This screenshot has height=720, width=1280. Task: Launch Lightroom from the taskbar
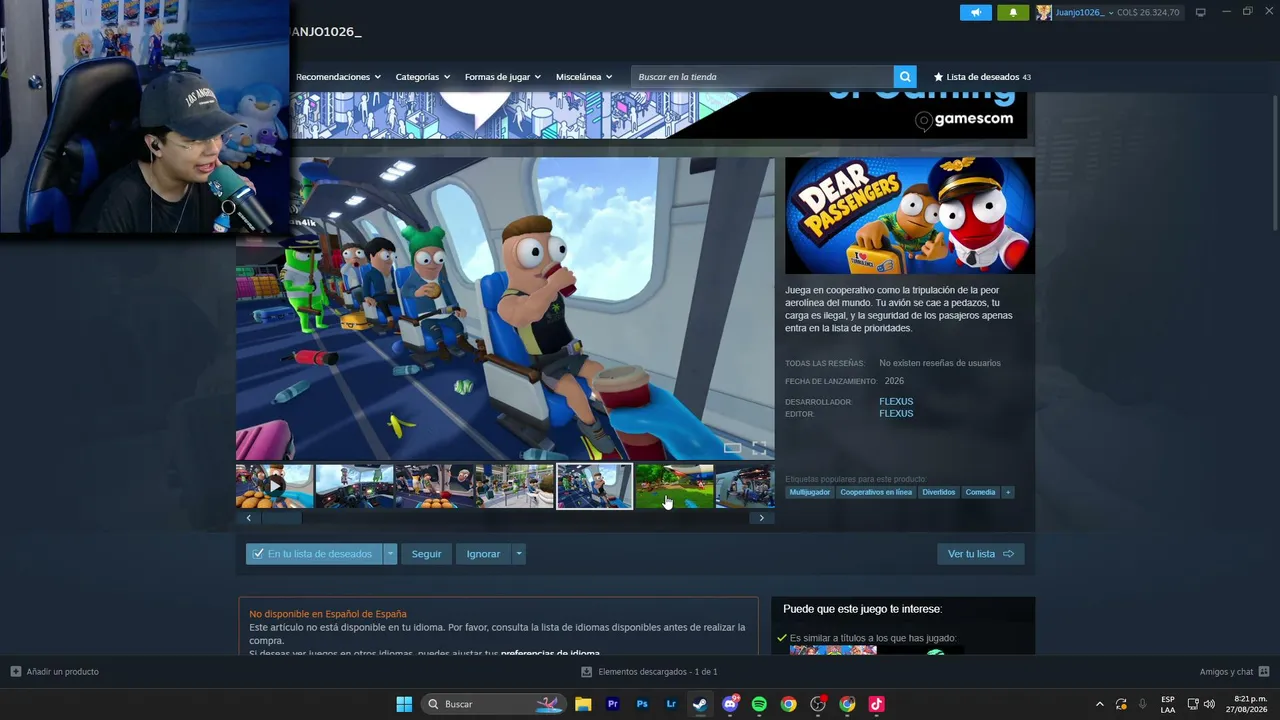(x=671, y=704)
